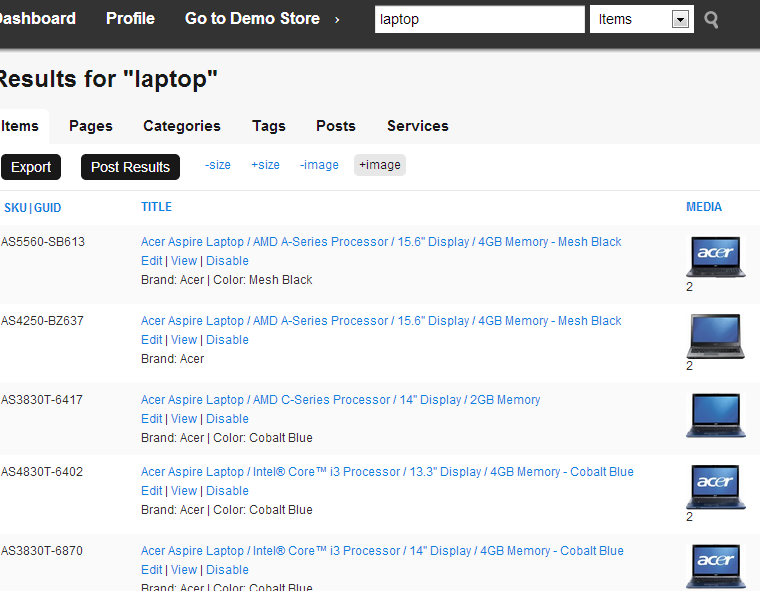
Task: View the AS5560-SB613 item
Action: (184, 261)
